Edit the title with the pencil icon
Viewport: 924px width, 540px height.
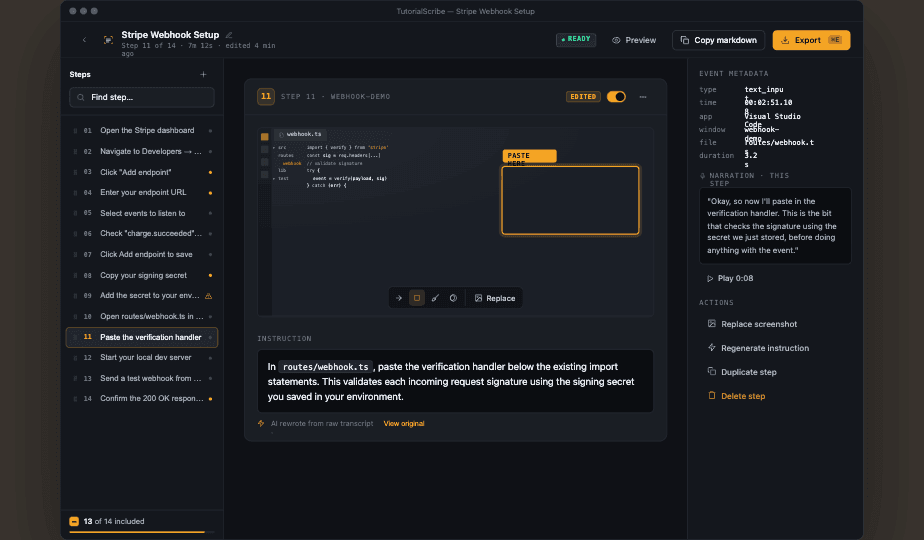click(229, 35)
